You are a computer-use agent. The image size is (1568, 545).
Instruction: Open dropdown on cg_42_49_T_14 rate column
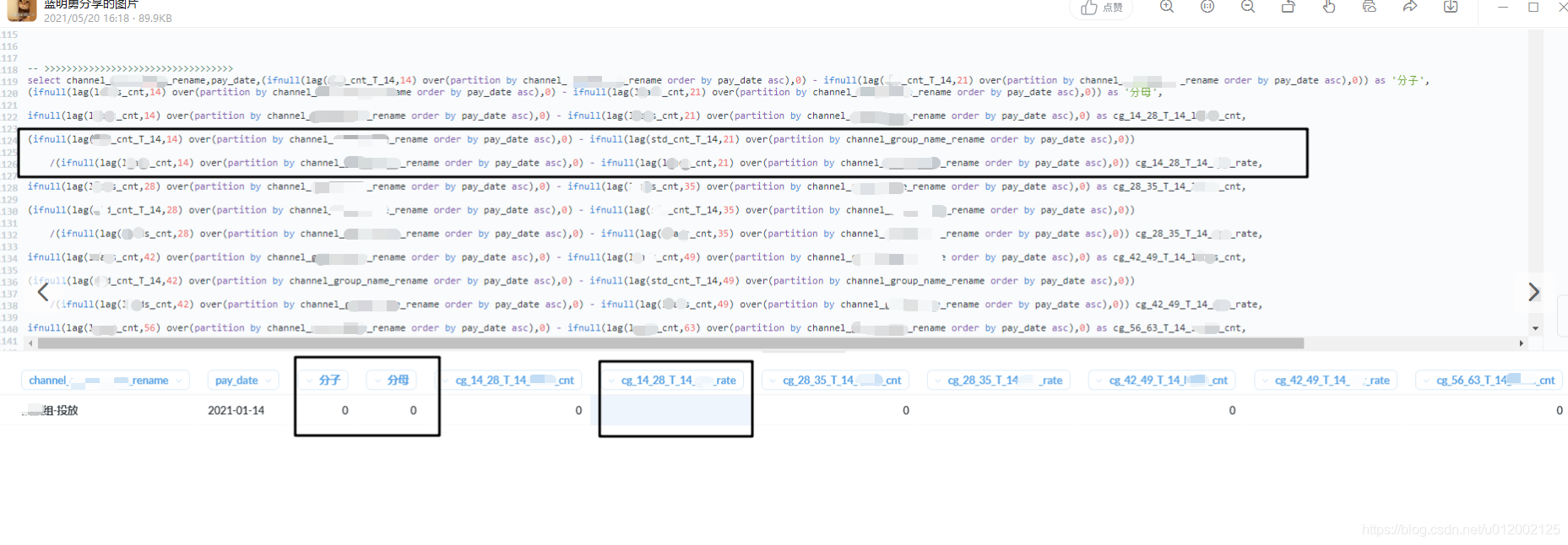pos(1265,380)
